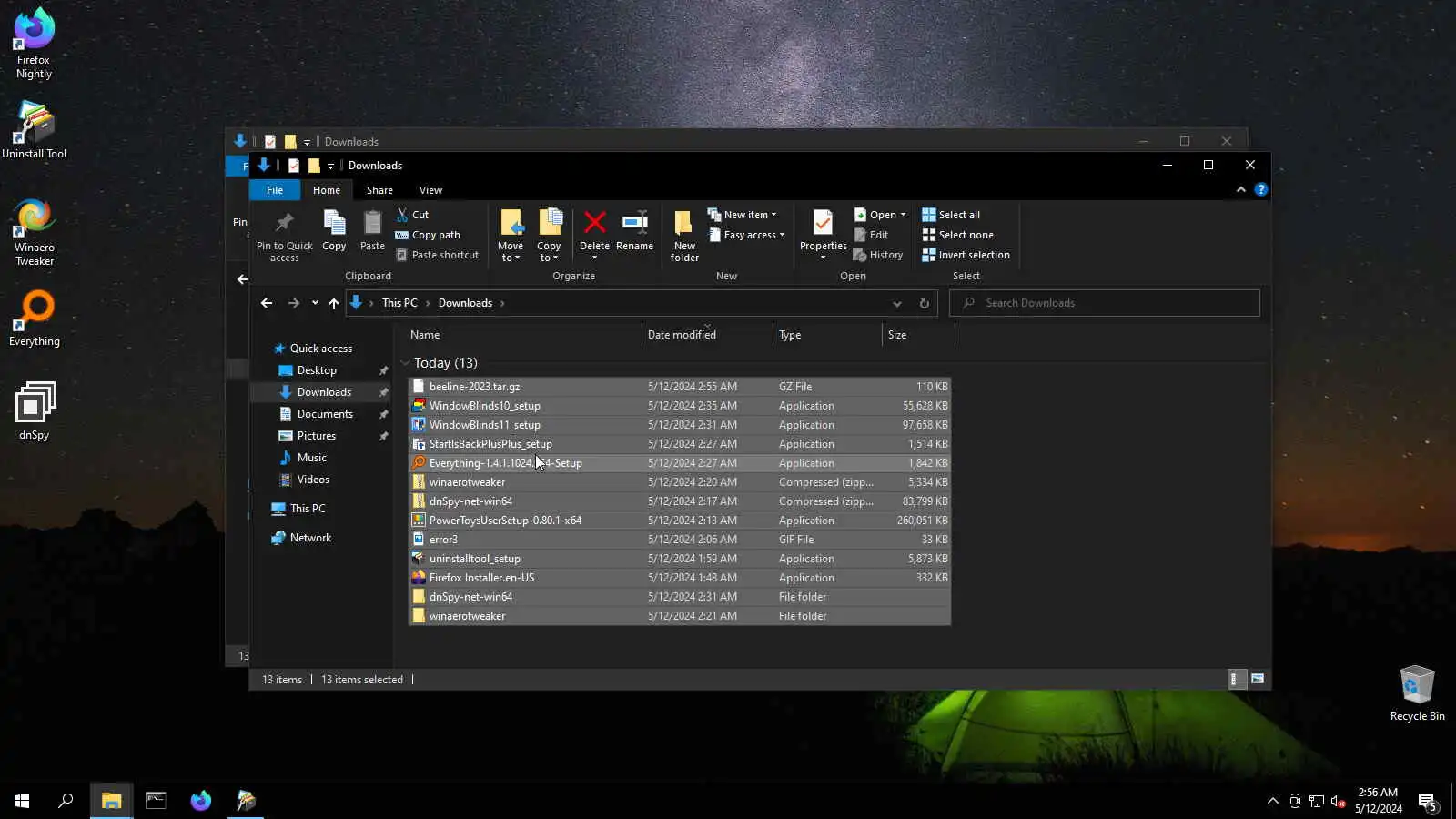Select Winaero Tweaker desktop icon
This screenshot has width=1456, height=819.
(34, 233)
